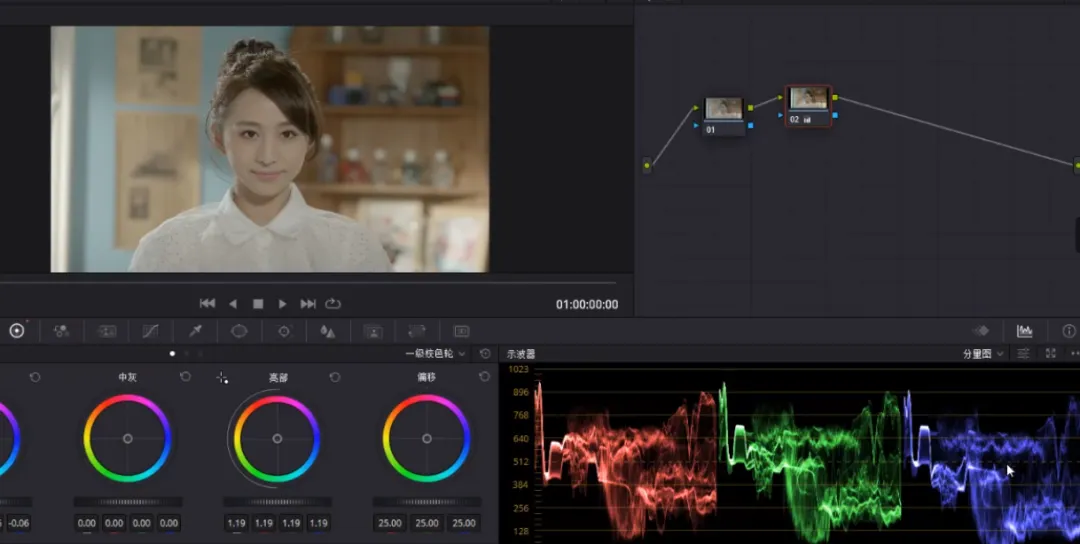The image size is (1080, 544).
Task: Click the 中灰 red value field
Action: [x=114, y=523]
